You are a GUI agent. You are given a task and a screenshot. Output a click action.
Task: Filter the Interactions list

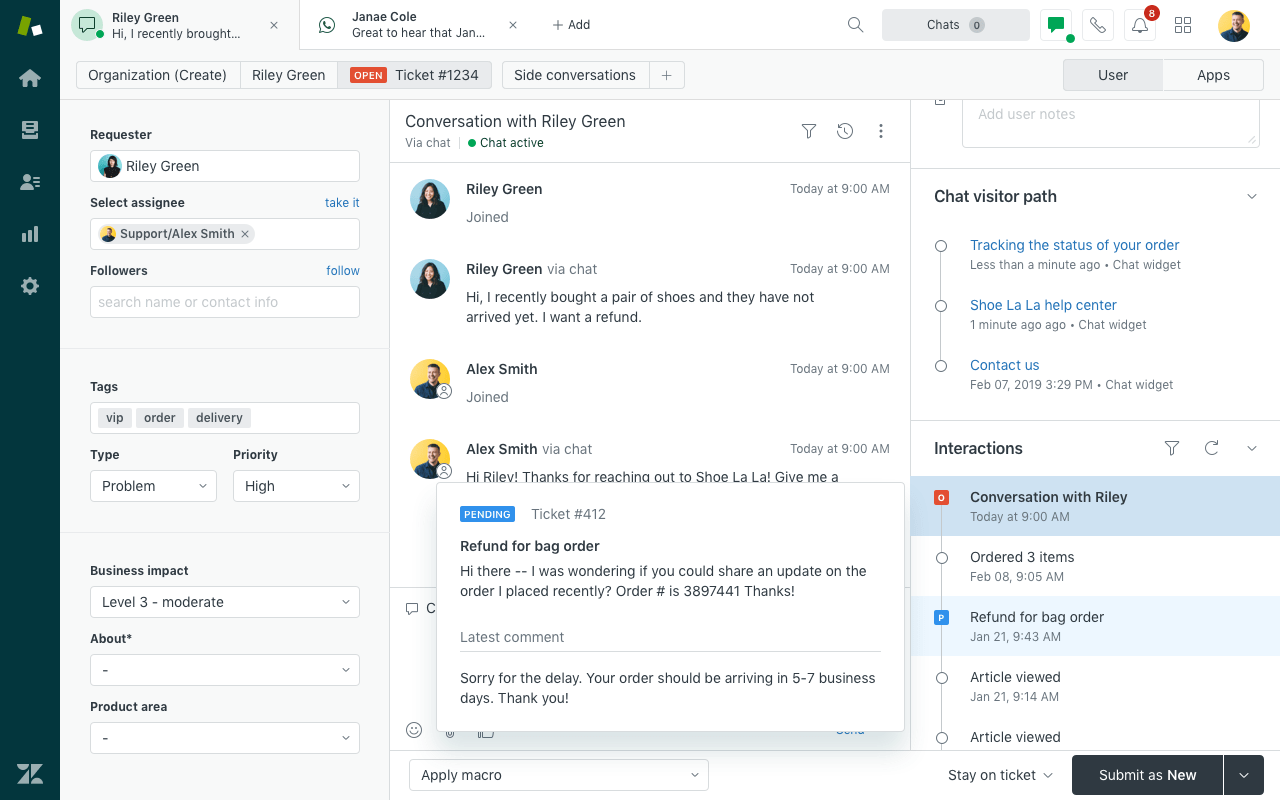1172,448
